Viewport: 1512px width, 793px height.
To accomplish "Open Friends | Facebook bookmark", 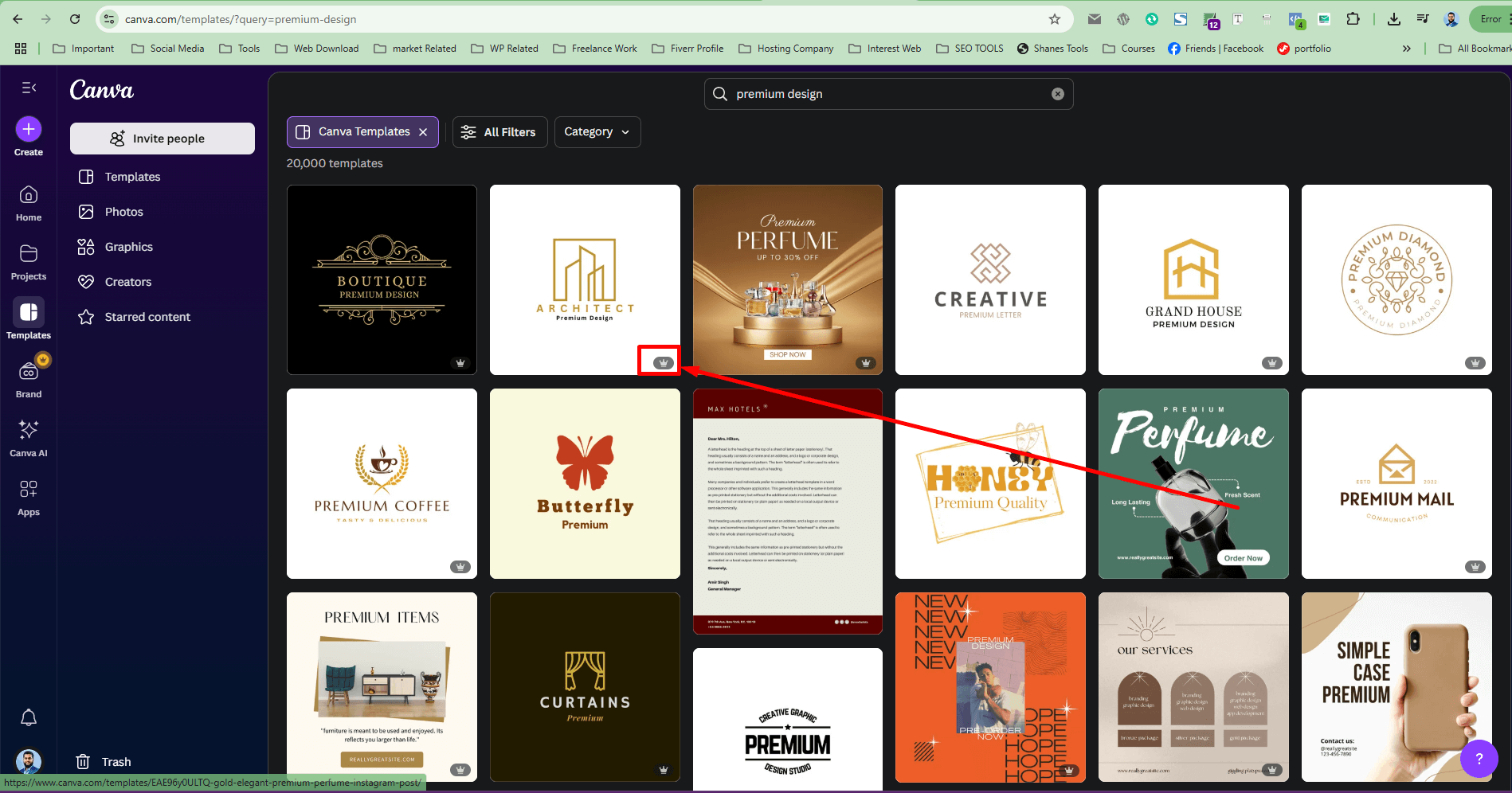I will (x=1216, y=49).
